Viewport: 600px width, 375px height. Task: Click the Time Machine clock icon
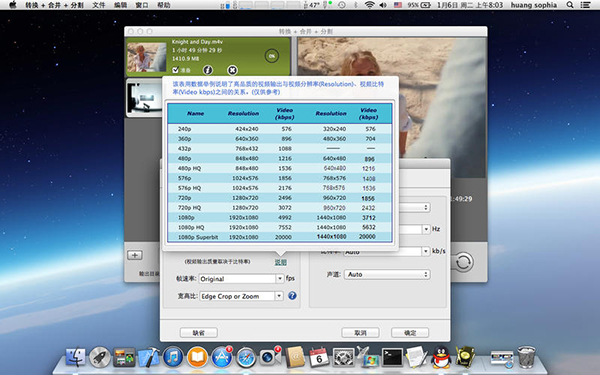342,5
